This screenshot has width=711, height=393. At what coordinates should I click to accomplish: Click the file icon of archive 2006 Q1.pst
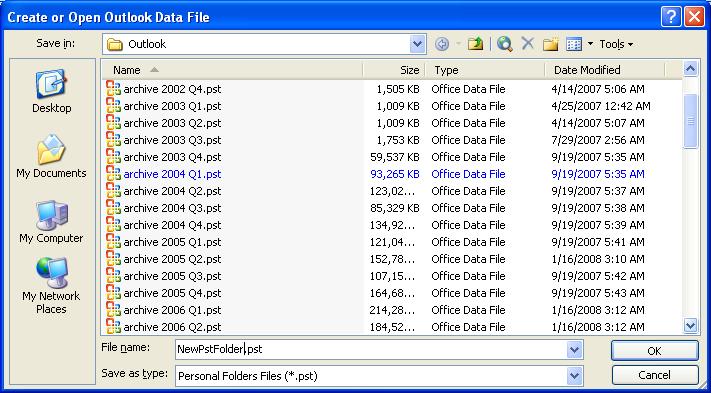pyautogui.click(x=113, y=309)
